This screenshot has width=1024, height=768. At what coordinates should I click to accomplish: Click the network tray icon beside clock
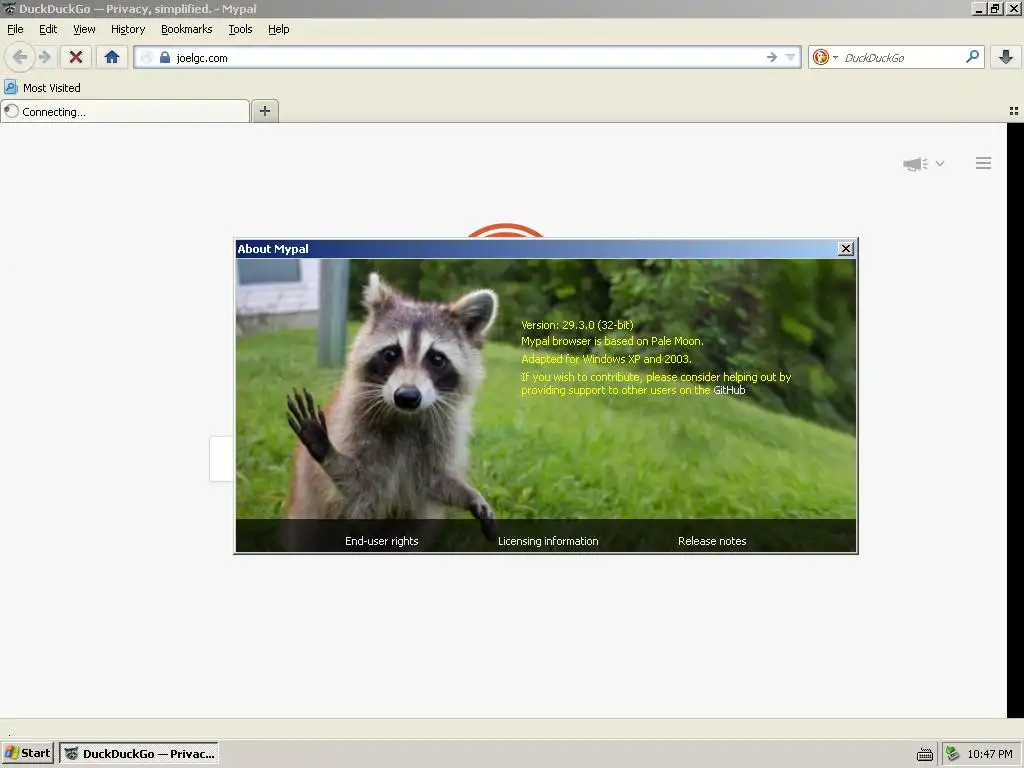click(952, 754)
